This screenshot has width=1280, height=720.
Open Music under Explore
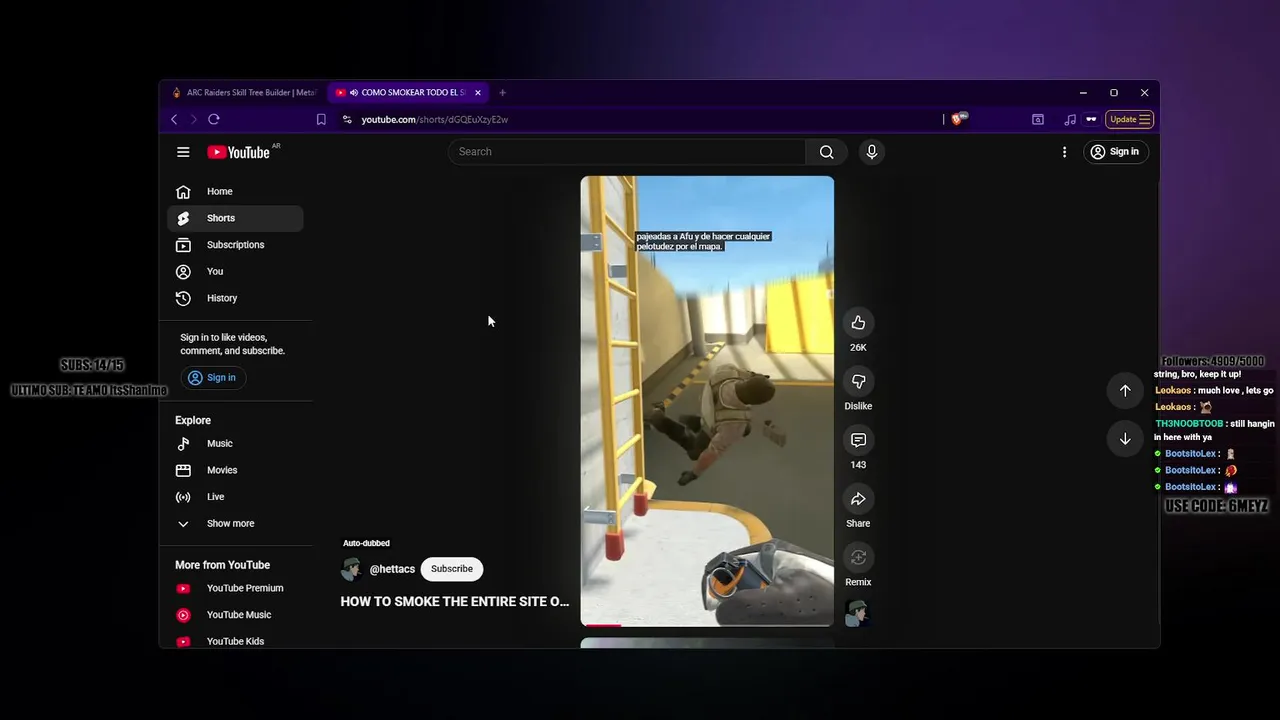click(x=235, y=444)
